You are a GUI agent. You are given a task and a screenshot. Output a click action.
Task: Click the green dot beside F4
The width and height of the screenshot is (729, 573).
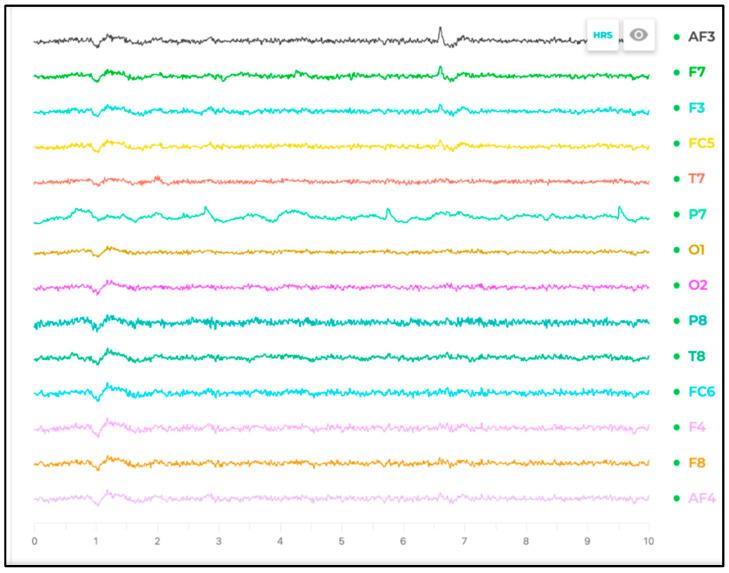(677, 427)
